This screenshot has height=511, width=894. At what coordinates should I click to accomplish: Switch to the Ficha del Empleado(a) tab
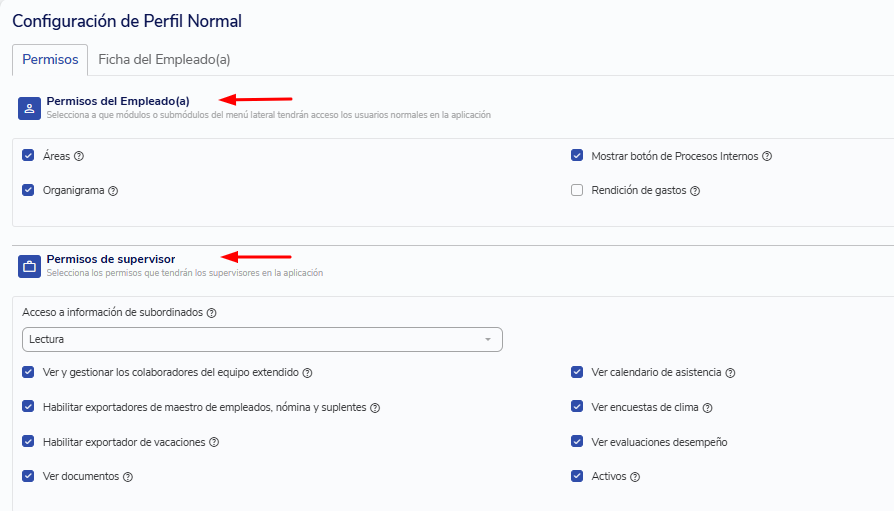click(x=164, y=59)
